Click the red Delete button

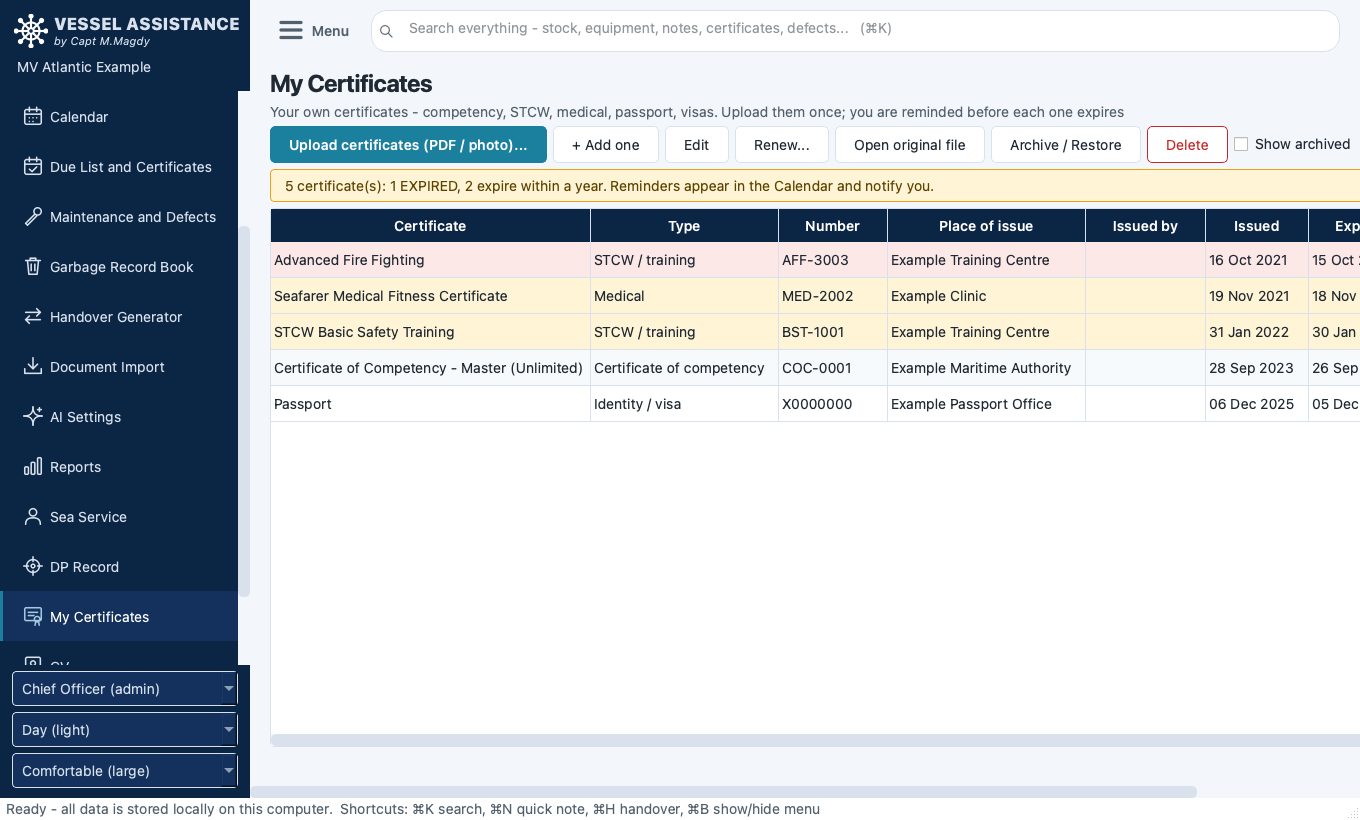tap(1187, 145)
